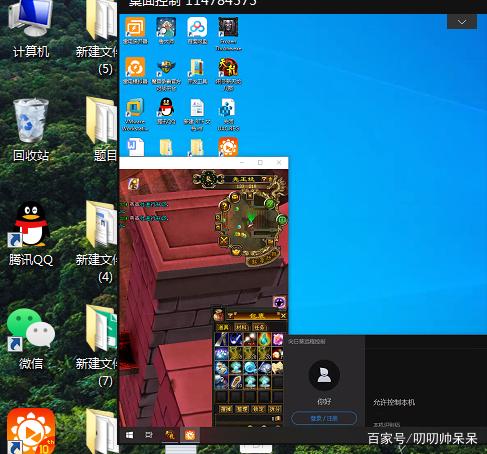Select the blue flame droplet inventory item

click(x=264, y=339)
